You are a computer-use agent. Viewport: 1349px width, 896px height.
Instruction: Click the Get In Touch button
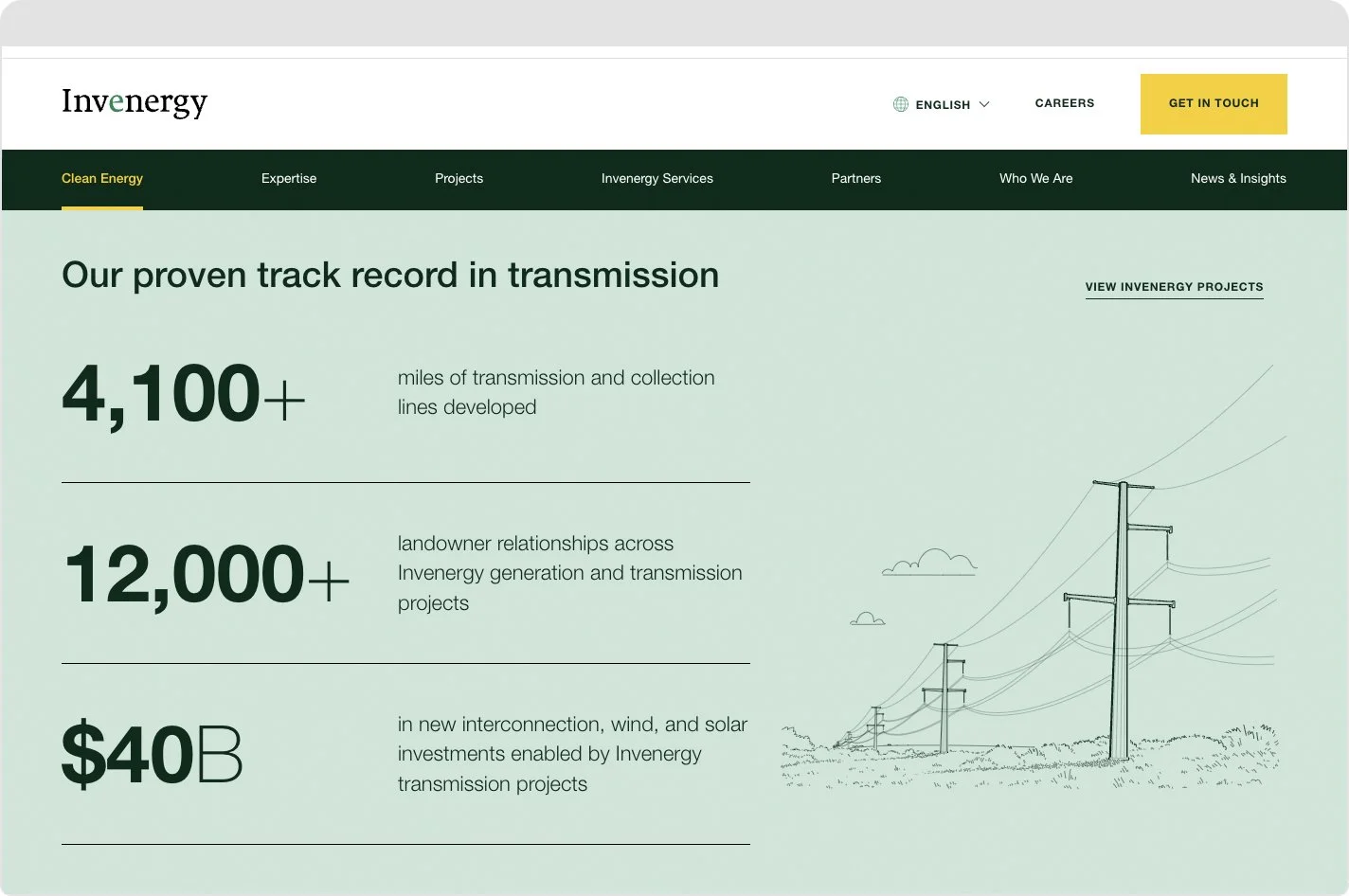pyautogui.click(x=1214, y=103)
